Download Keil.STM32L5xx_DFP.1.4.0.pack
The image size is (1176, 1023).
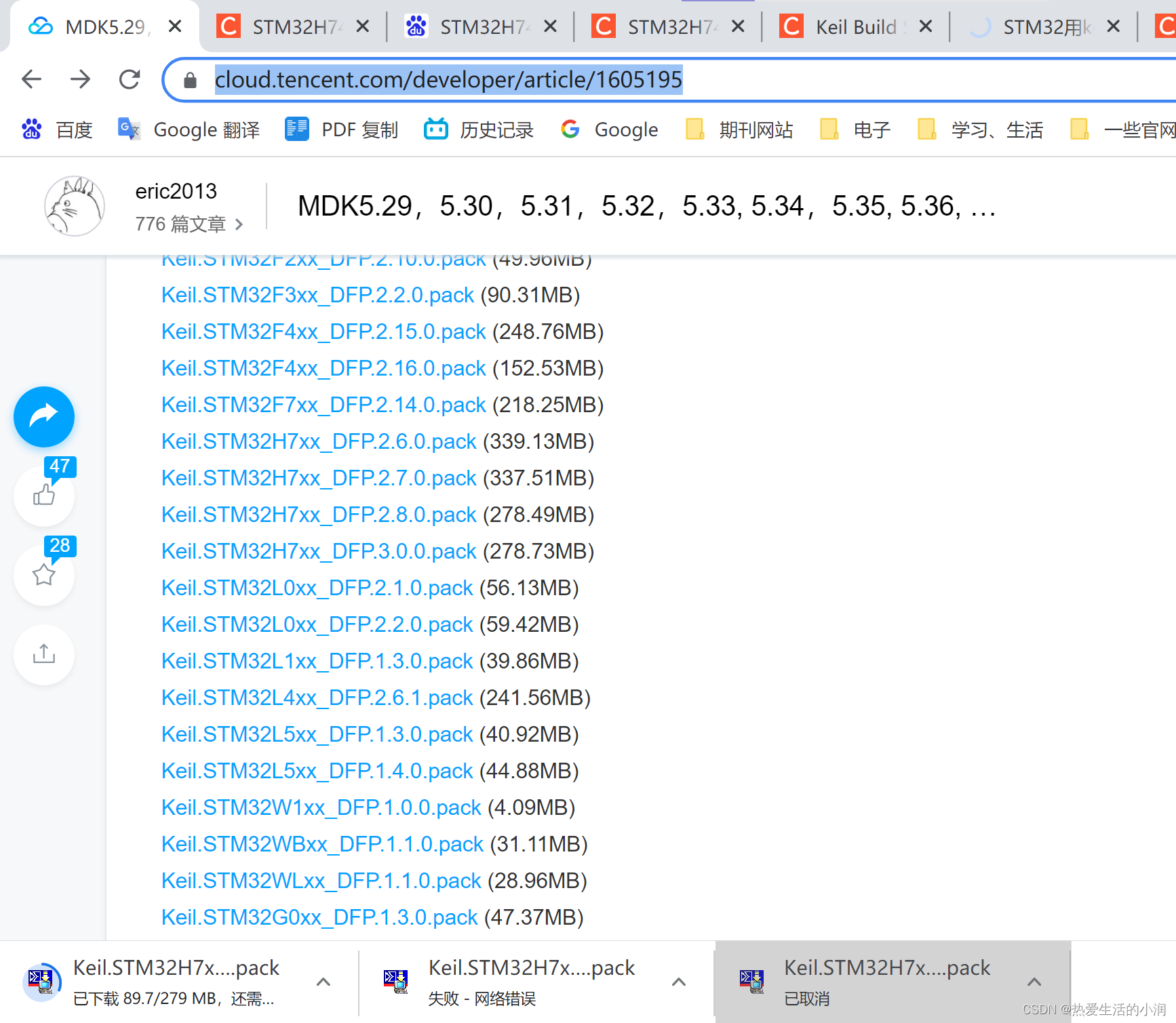click(x=317, y=771)
